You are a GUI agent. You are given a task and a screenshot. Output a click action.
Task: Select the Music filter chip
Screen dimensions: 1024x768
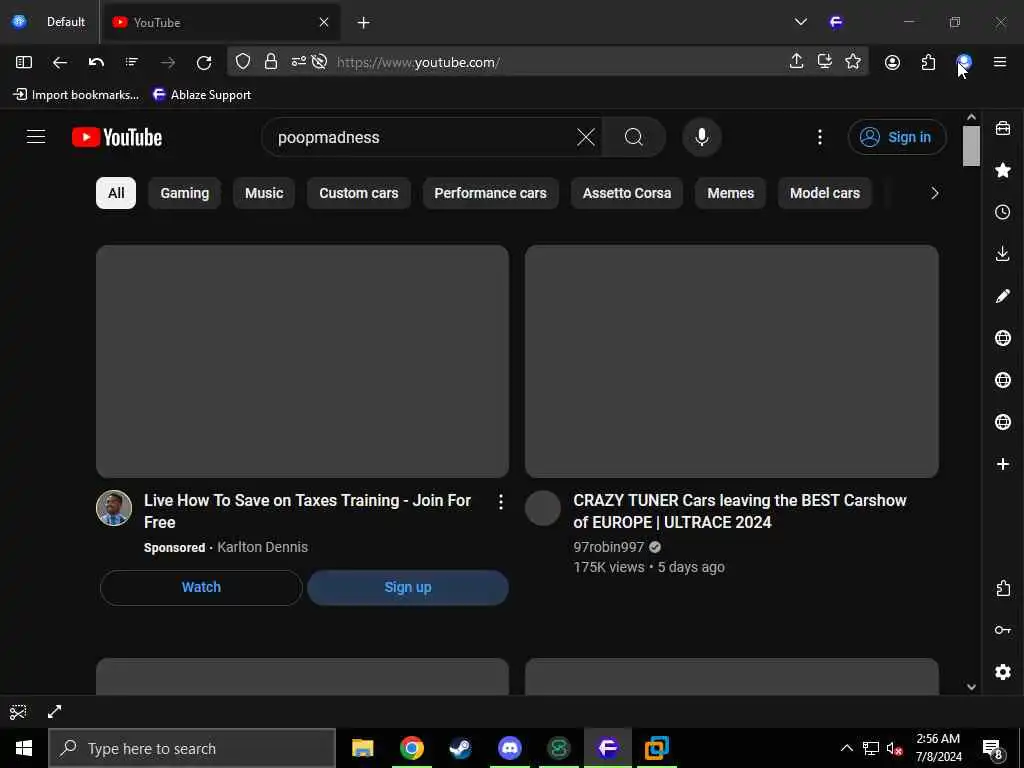[264, 193]
